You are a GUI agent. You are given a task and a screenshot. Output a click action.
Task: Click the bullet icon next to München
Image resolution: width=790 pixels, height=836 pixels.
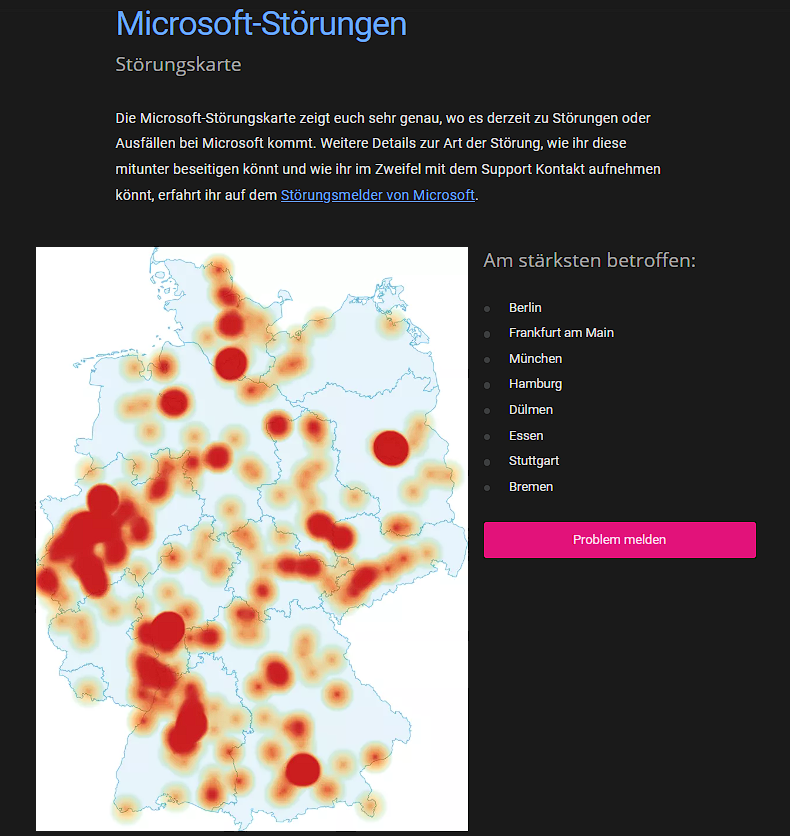point(487,360)
